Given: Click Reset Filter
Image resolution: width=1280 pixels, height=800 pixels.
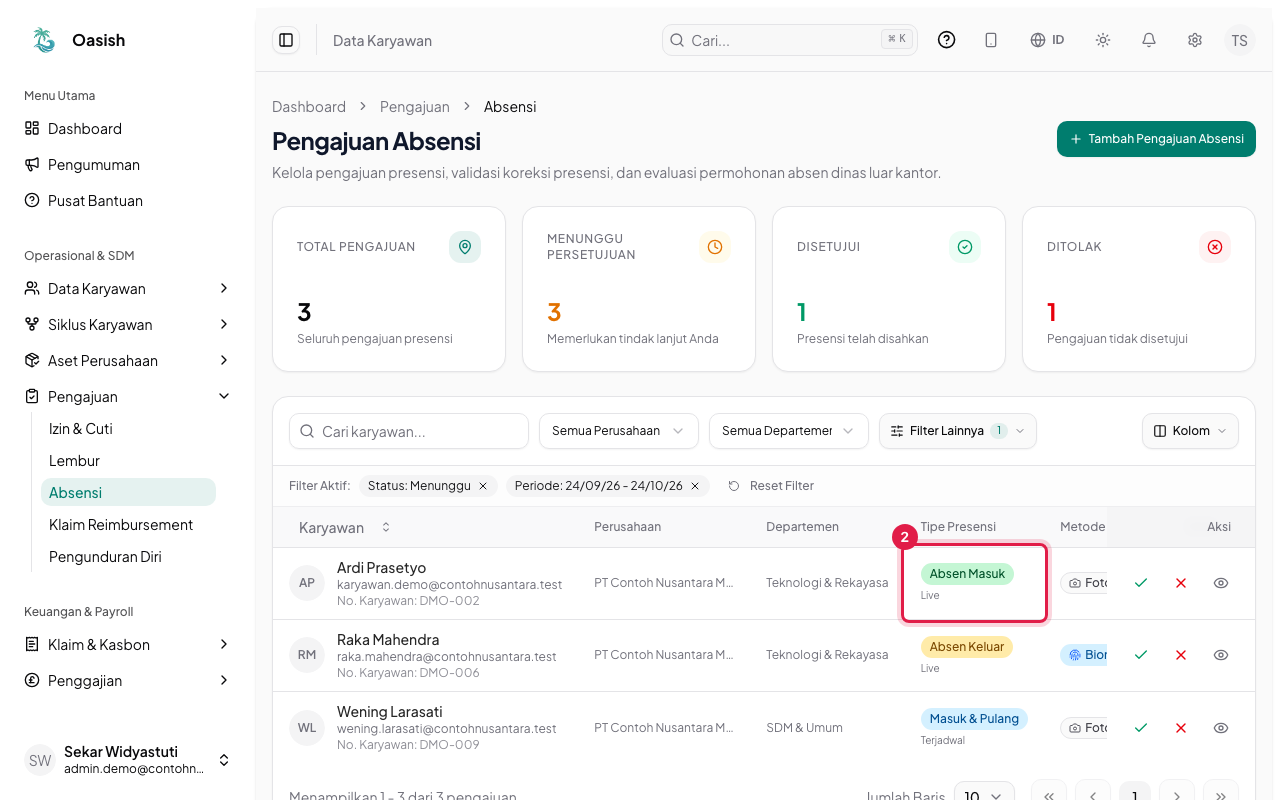Looking at the screenshot, I should [771, 486].
